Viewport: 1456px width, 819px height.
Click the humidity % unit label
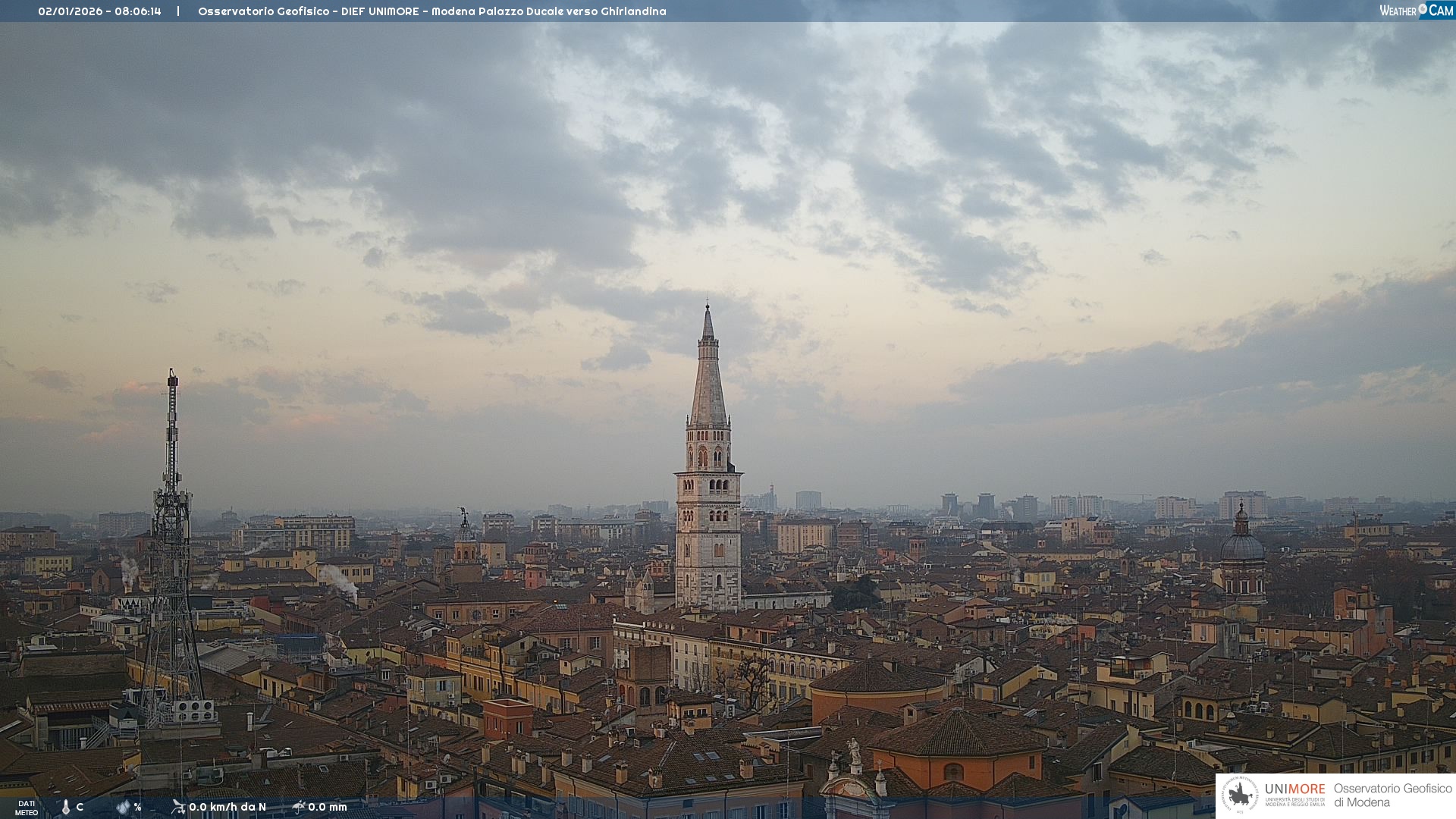pyautogui.click(x=138, y=807)
